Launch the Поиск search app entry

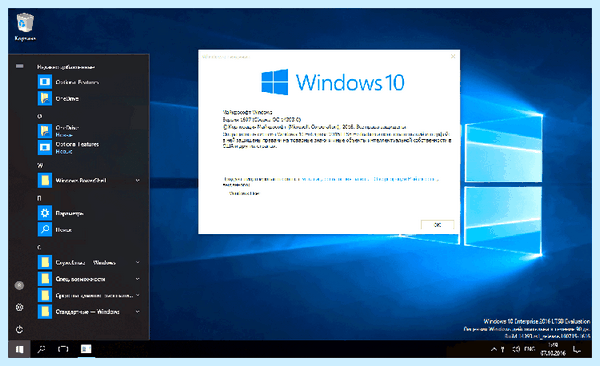click(x=89, y=230)
